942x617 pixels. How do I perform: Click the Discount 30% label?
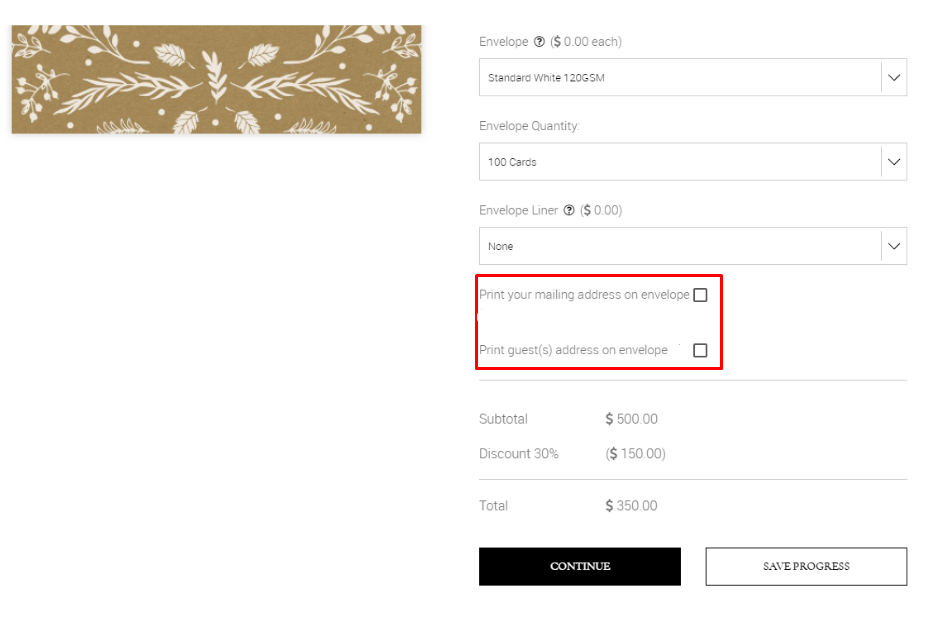click(x=518, y=454)
